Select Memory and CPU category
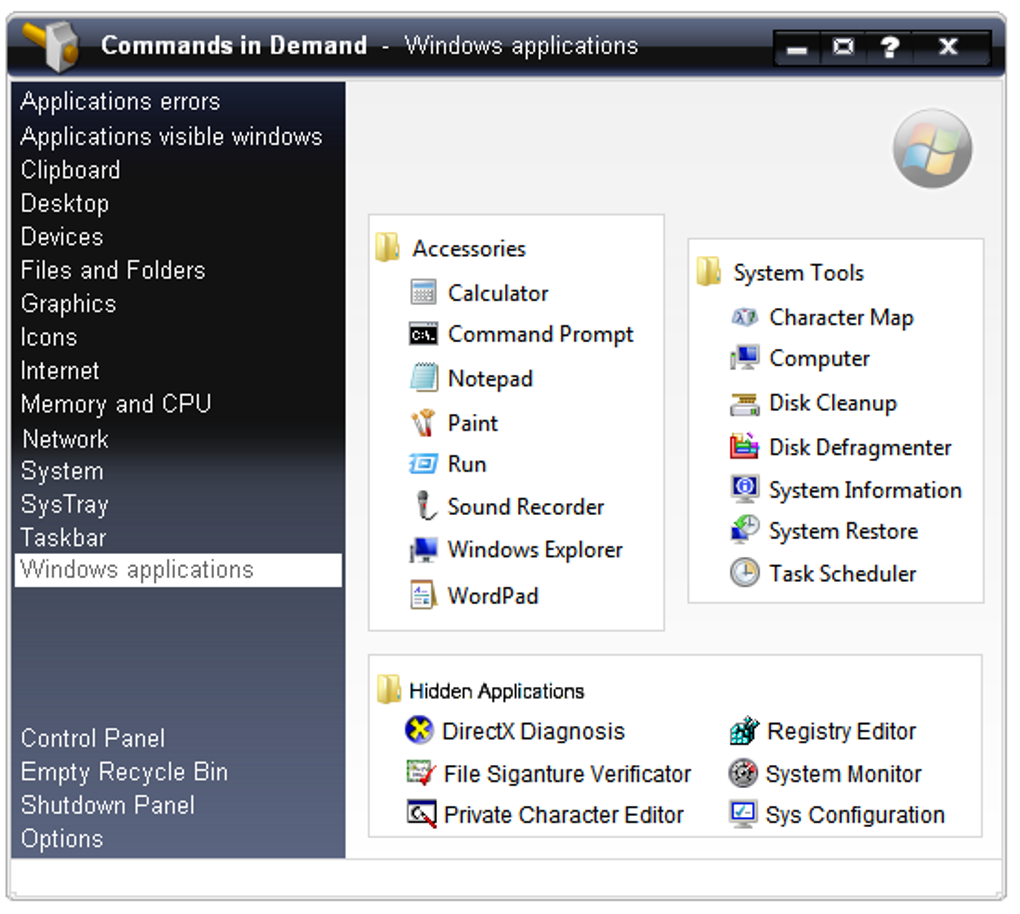The image size is (1020, 914). click(x=116, y=404)
